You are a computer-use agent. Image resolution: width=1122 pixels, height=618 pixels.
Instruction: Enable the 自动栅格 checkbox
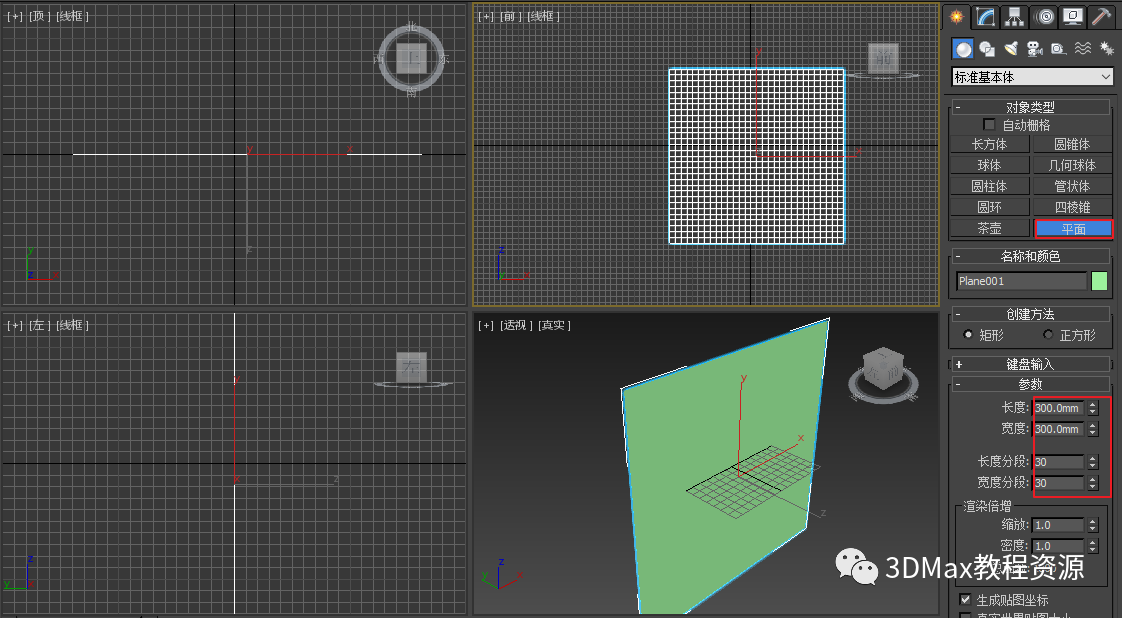coord(989,124)
